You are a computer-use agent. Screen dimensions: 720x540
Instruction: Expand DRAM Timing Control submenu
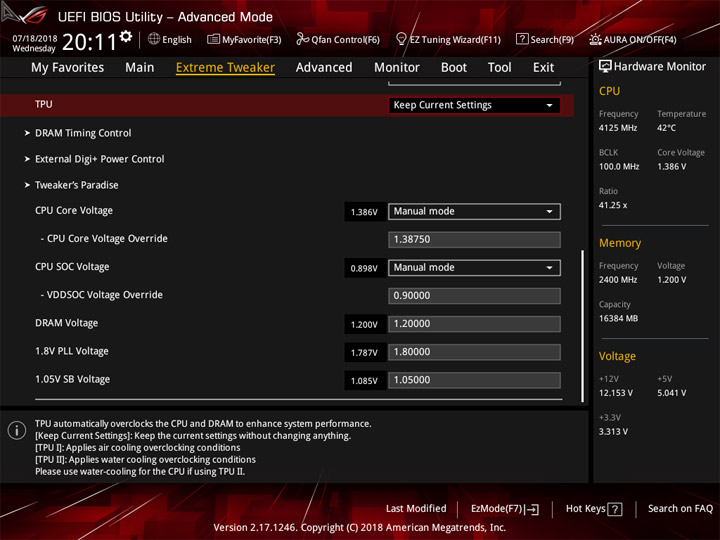tap(83, 133)
